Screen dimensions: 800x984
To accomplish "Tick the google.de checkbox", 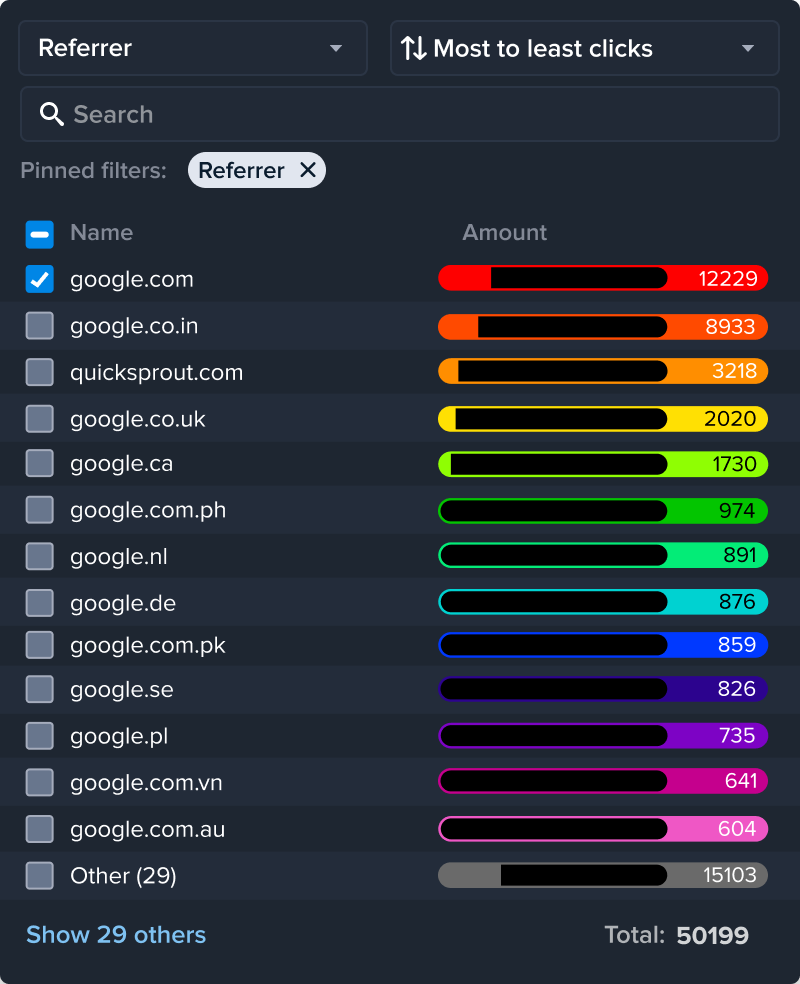I will (x=39, y=603).
